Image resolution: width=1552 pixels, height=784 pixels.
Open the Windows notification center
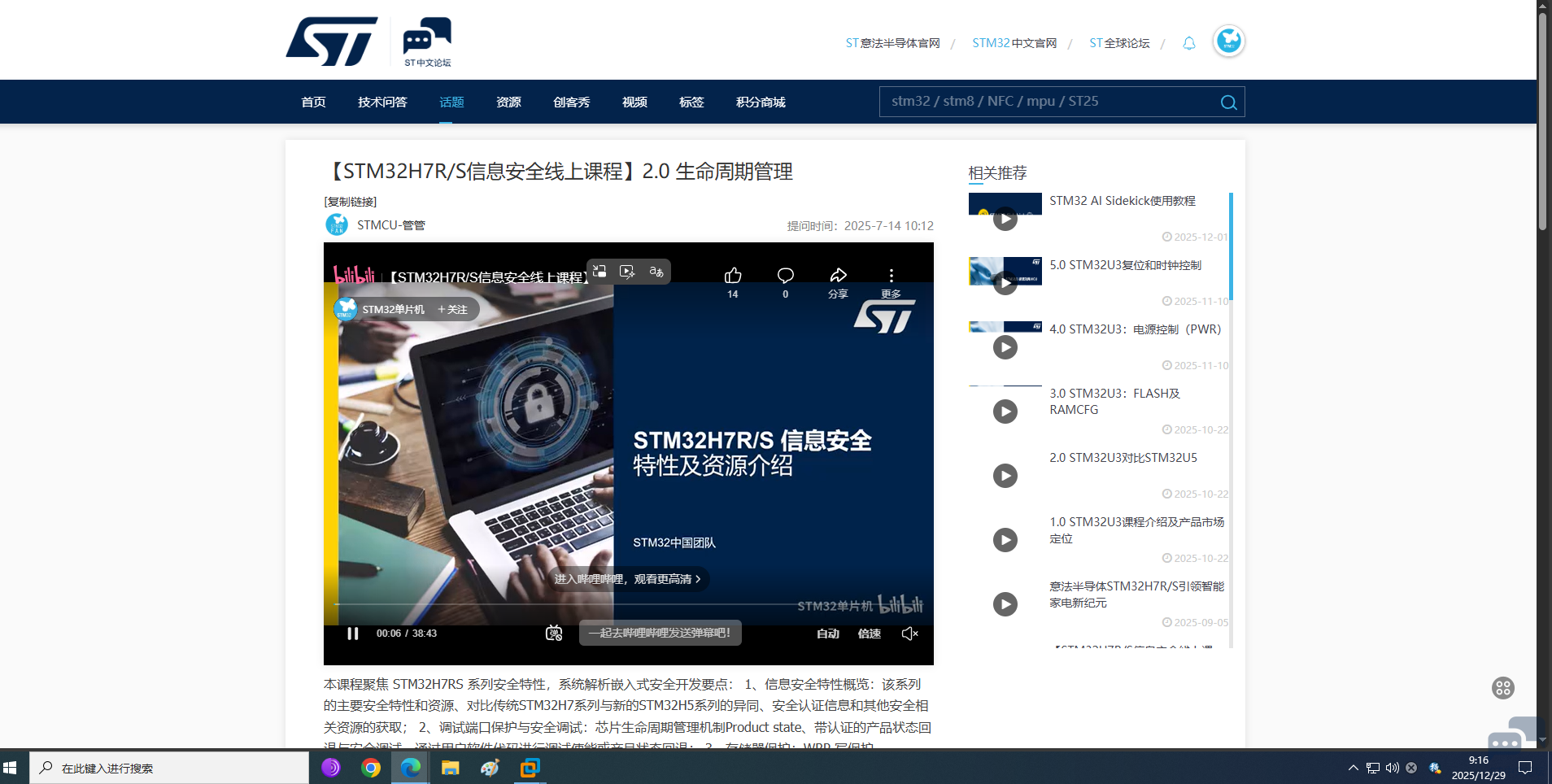tap(1525, 768)
